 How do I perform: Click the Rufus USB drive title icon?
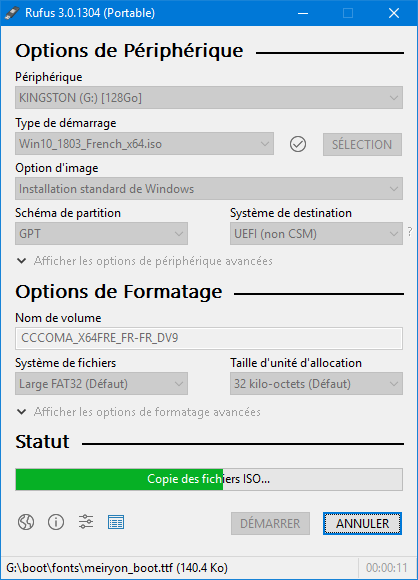click(12, 13)
